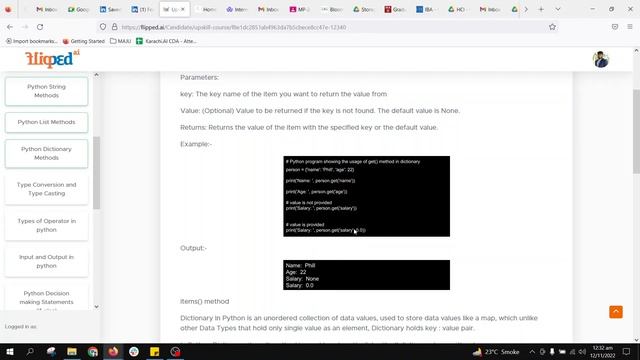Click the sidebar scrollbar thumb
The width and height of the screenshot is (640, 360).
click(96, 173)
